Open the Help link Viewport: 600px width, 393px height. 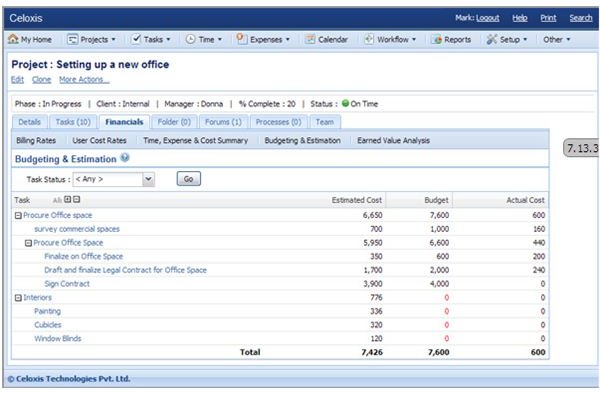pyautogui.click(x=520, y=18)
